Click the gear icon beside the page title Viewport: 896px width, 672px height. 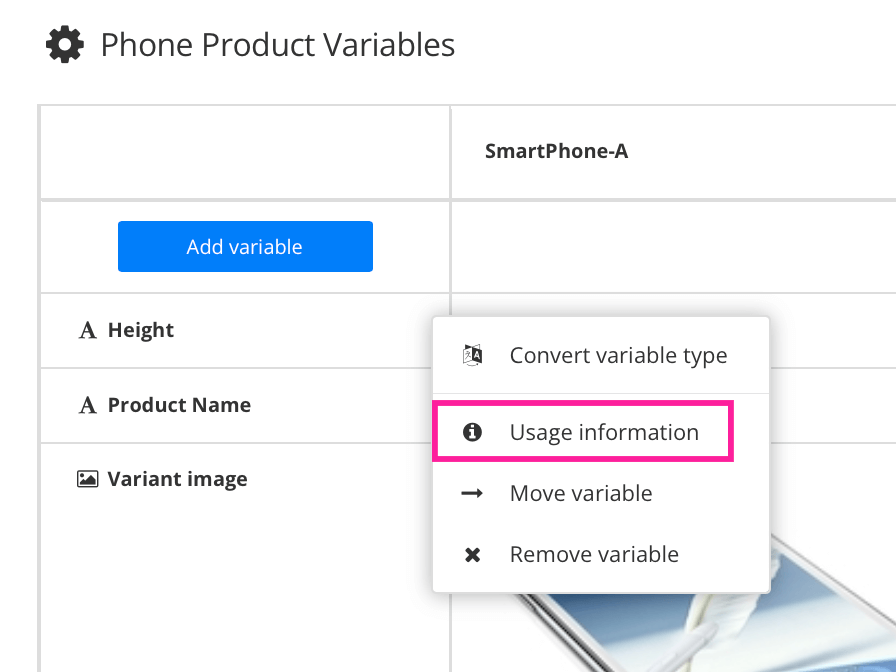coord(64,43)
